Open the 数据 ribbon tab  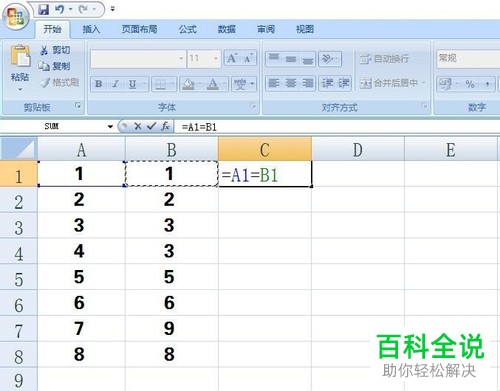(227, 29)
